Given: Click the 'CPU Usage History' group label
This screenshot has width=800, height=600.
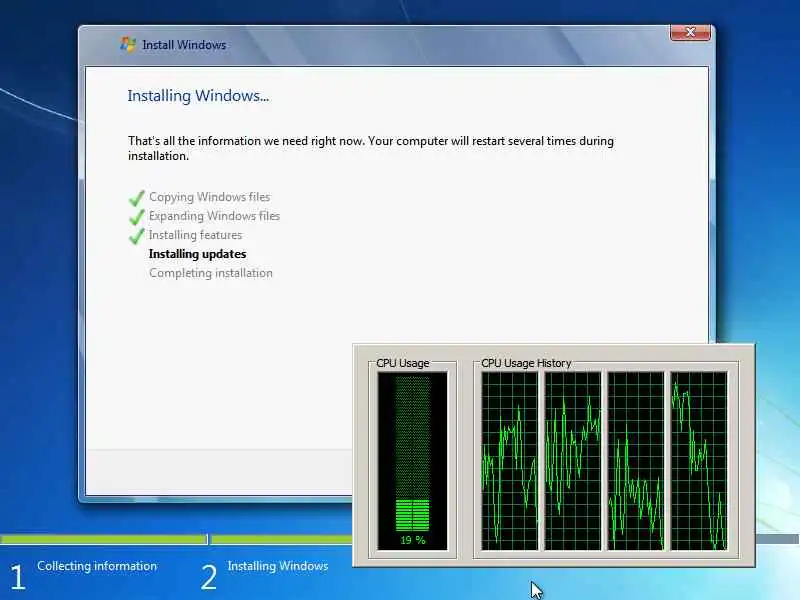Looking at the screenshot, I should click(x=526, y=363).
